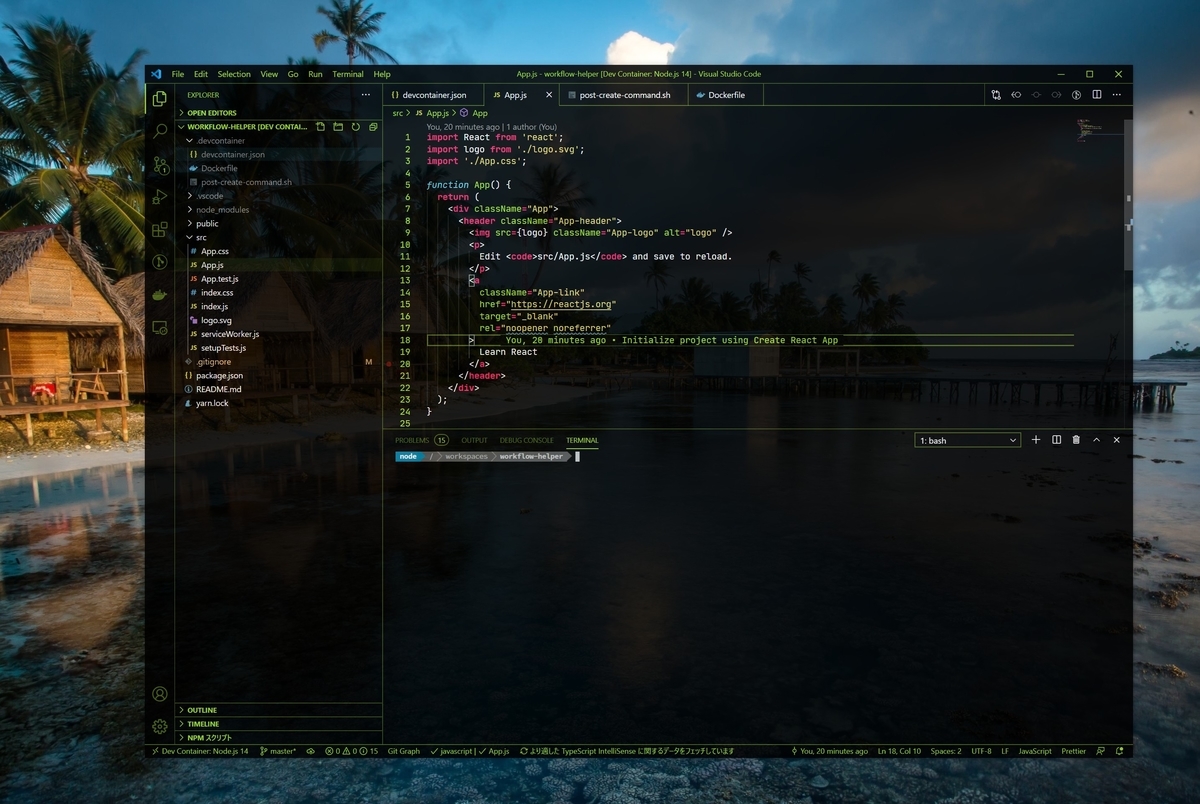Screen dimensions: 1200x804
Task: Switch to the Output panel tab
Action: 475,440
